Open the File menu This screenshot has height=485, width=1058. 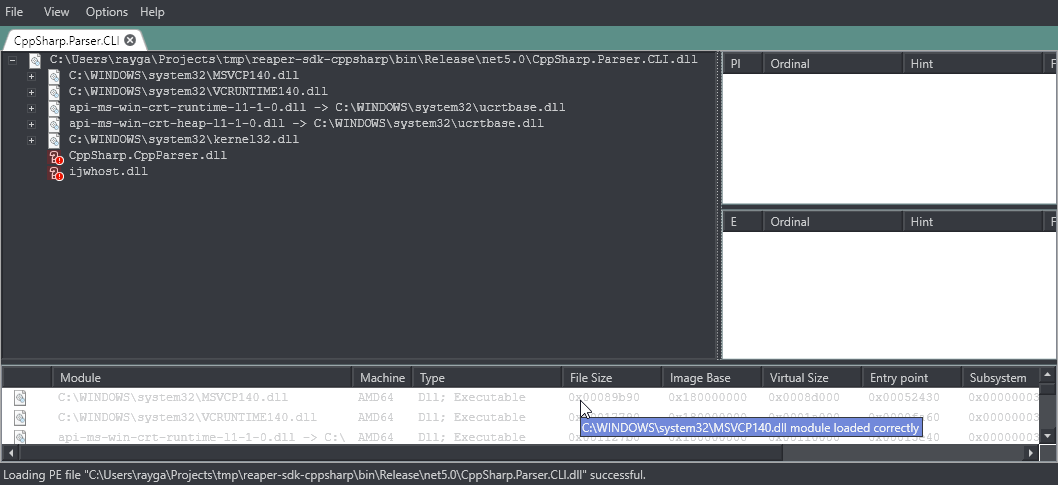click(13, 11)
